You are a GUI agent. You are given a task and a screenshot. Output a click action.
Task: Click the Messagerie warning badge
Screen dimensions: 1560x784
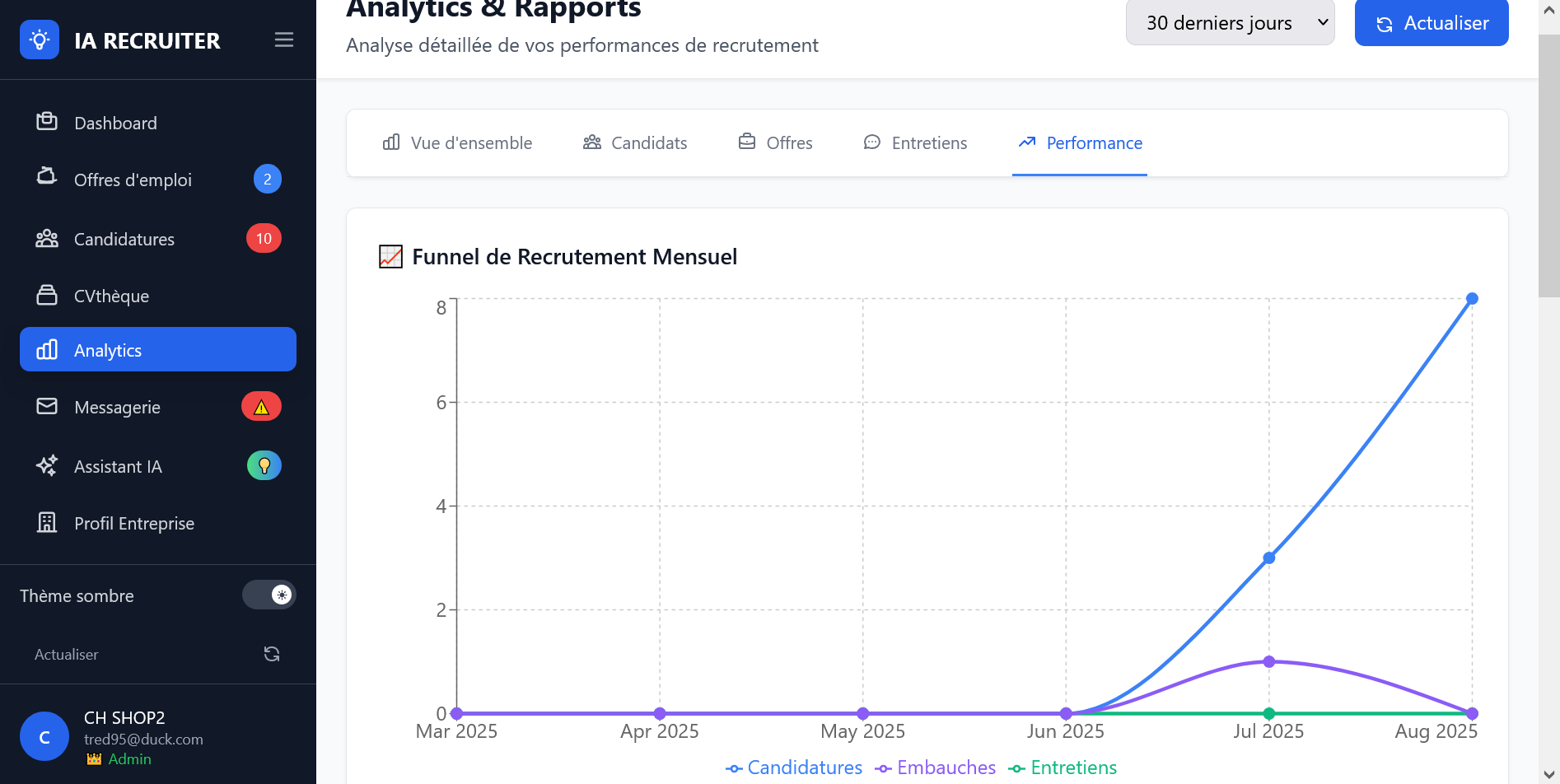pyautogui.click(x=261, y=406)
